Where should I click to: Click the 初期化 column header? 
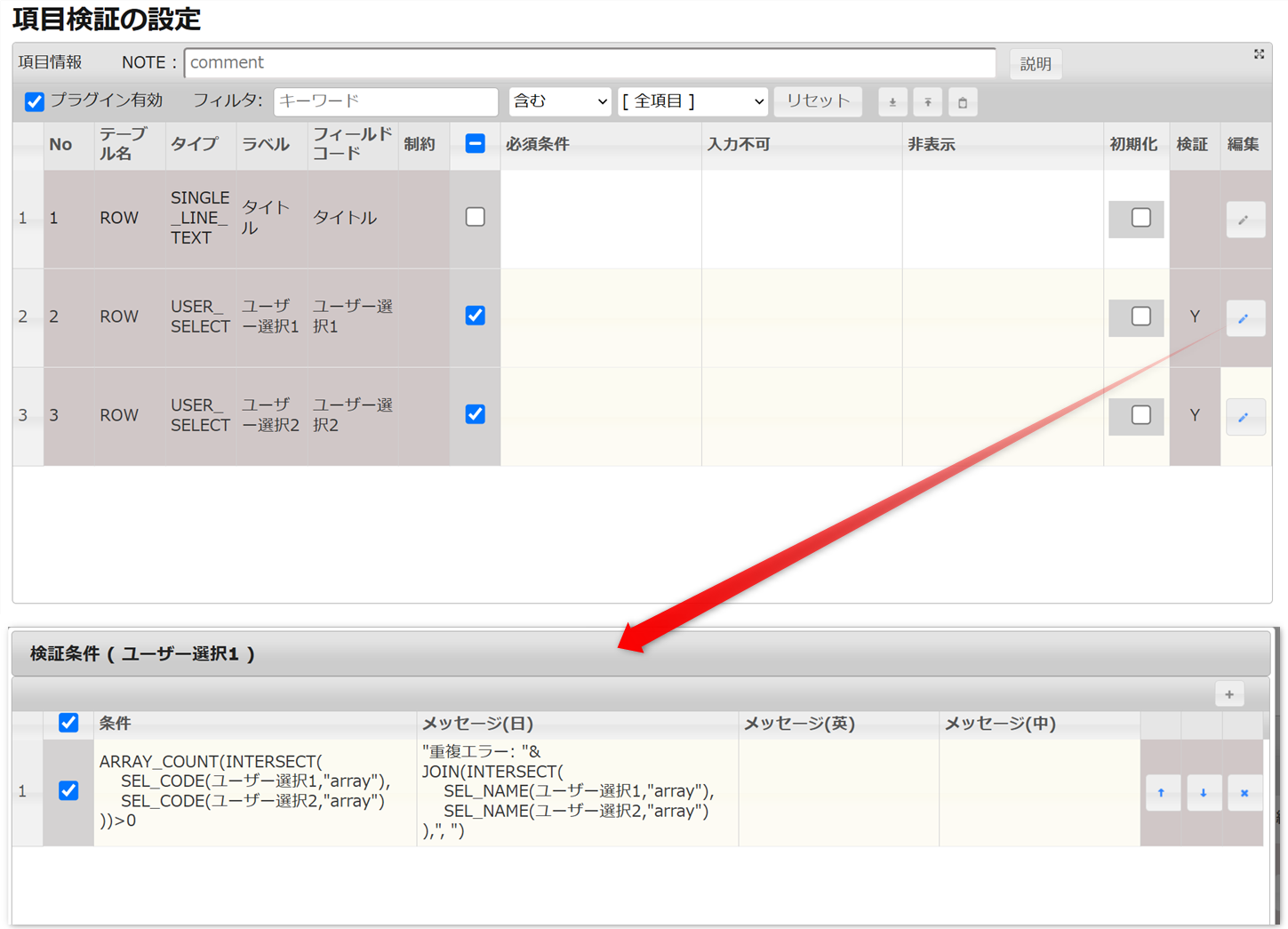point(1136,144)
